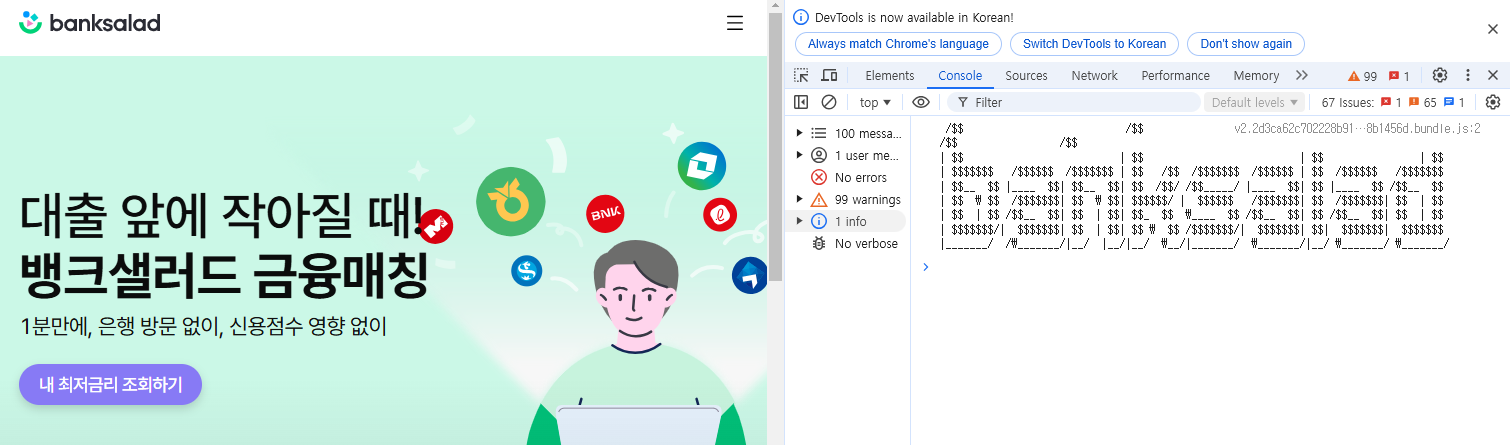Image resolution: width=1510 pixels, height=445 pixels.
Task: Click the filter funnel icon
Action: point(962,102)
